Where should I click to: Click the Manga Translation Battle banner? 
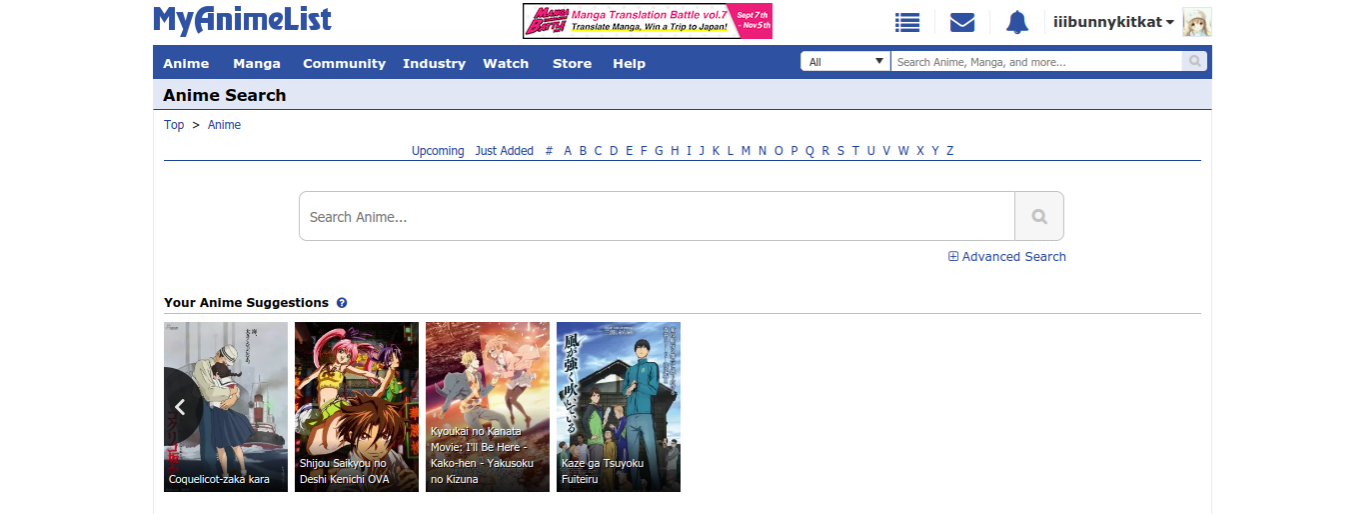point(647,21)
